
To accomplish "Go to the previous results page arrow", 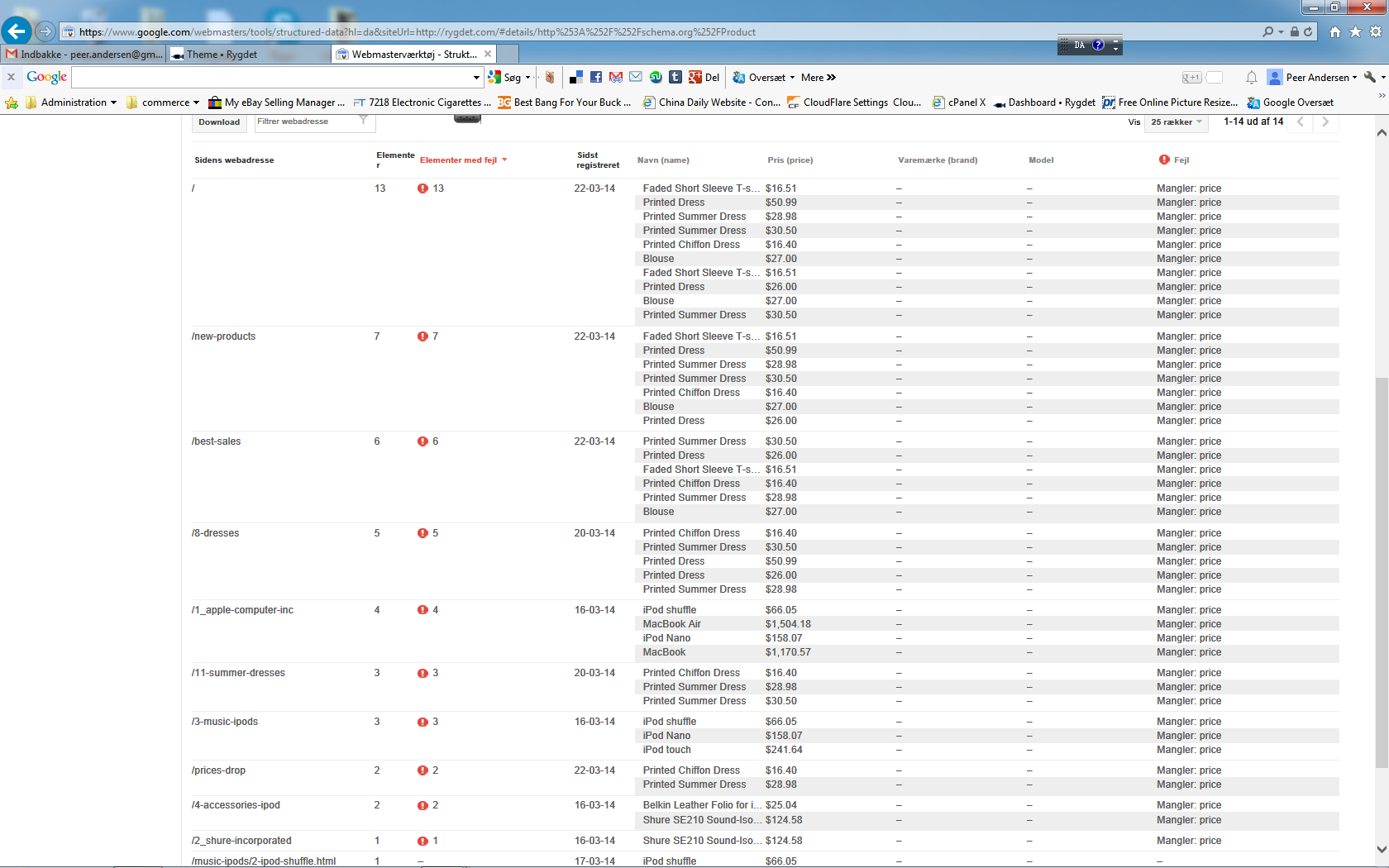I will pyautogui.click(x=1300, y=122).
